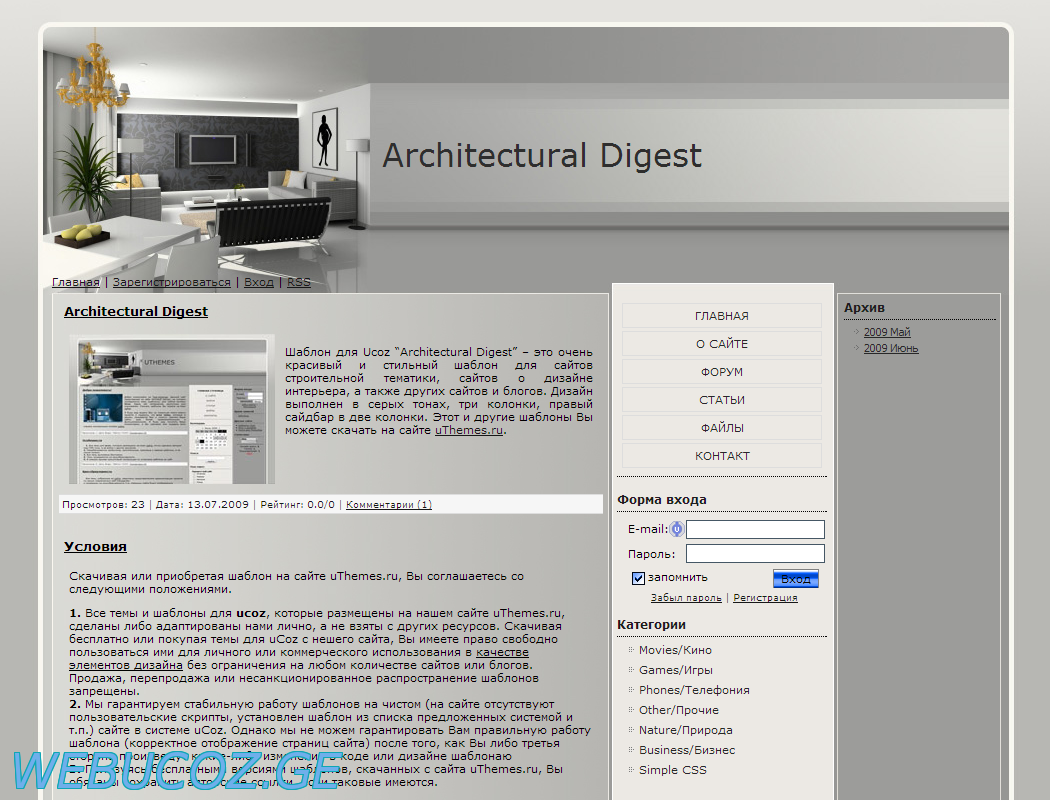
Task: Open the 2009 Май archive
Action: click(887, 333)
